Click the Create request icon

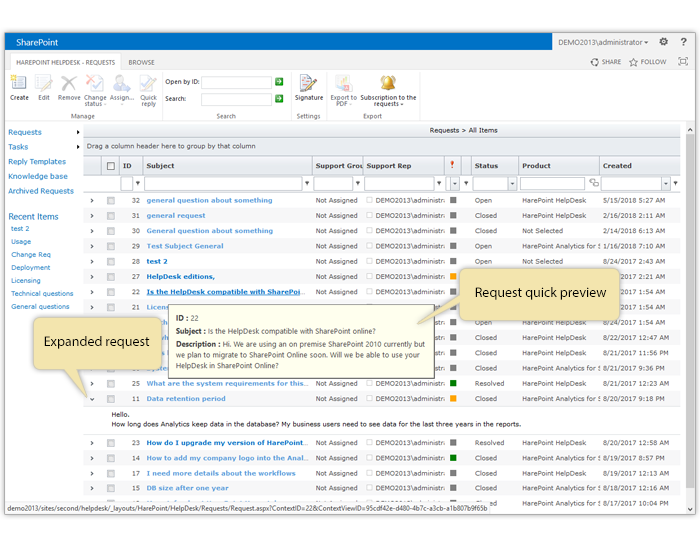(19, 86)
